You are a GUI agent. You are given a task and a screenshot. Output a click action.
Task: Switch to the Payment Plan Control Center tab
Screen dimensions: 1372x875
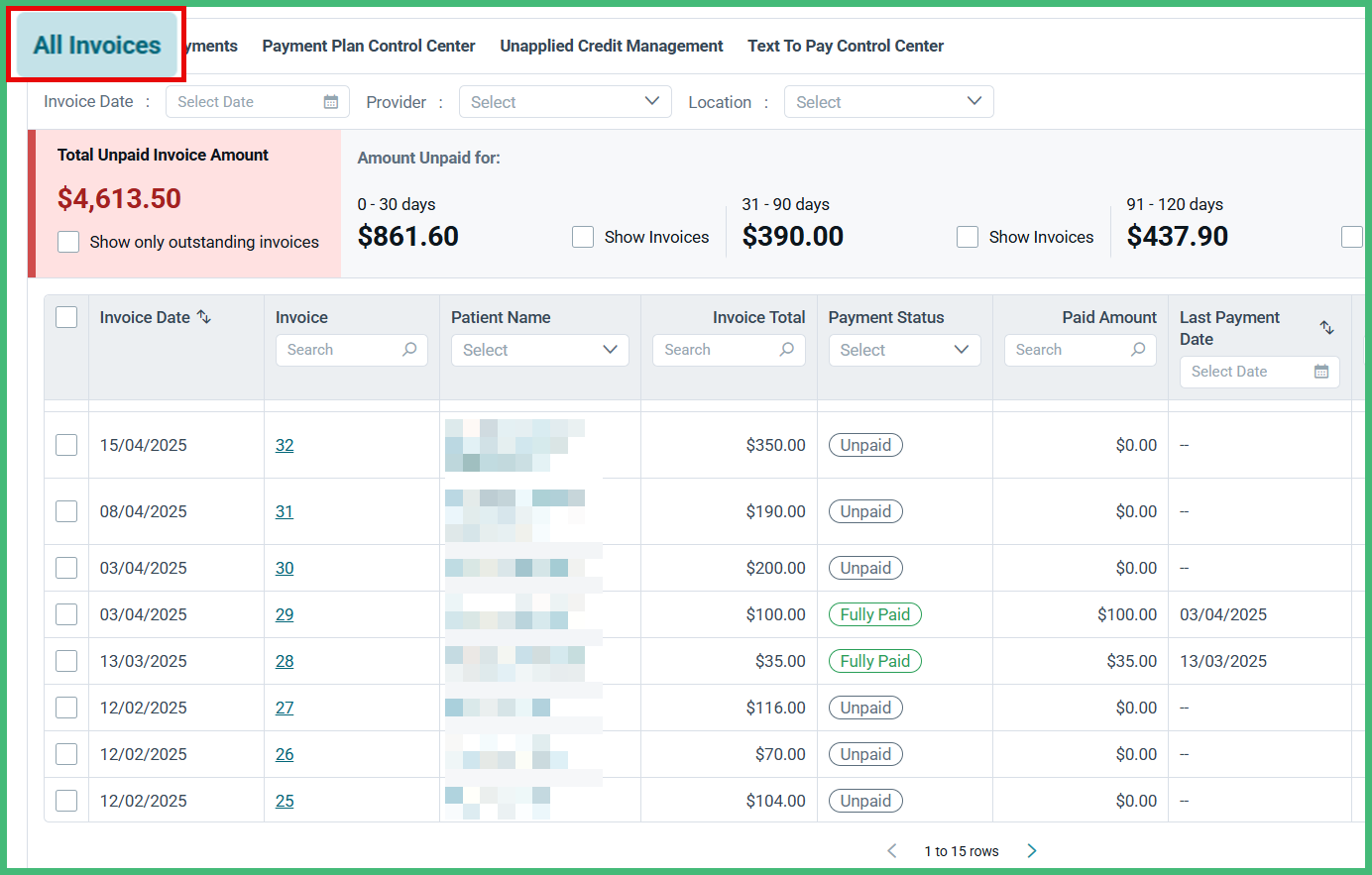pyautogui.click(x=368, y=46)
